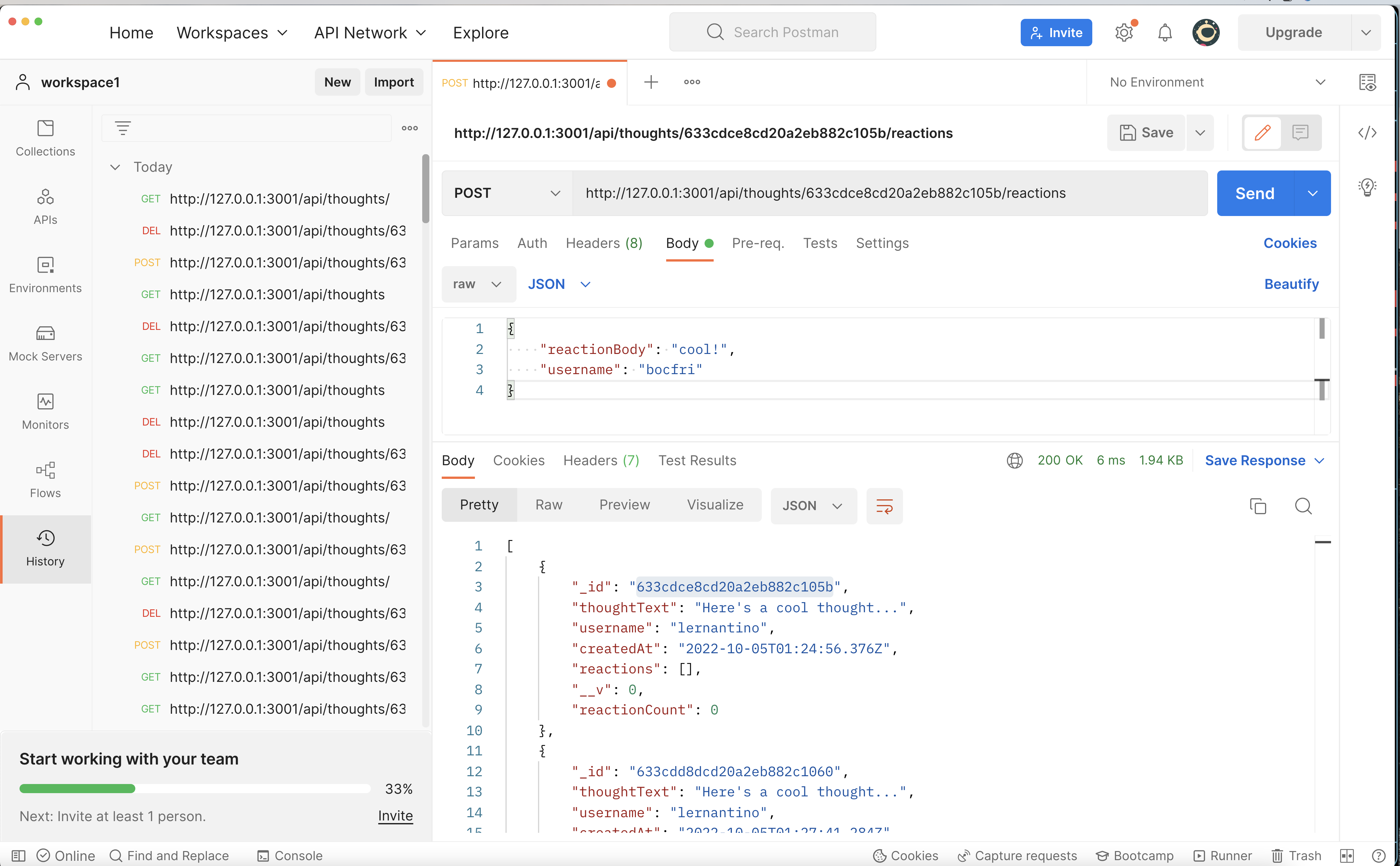Switch to the Tests tab

coord(820,243)
